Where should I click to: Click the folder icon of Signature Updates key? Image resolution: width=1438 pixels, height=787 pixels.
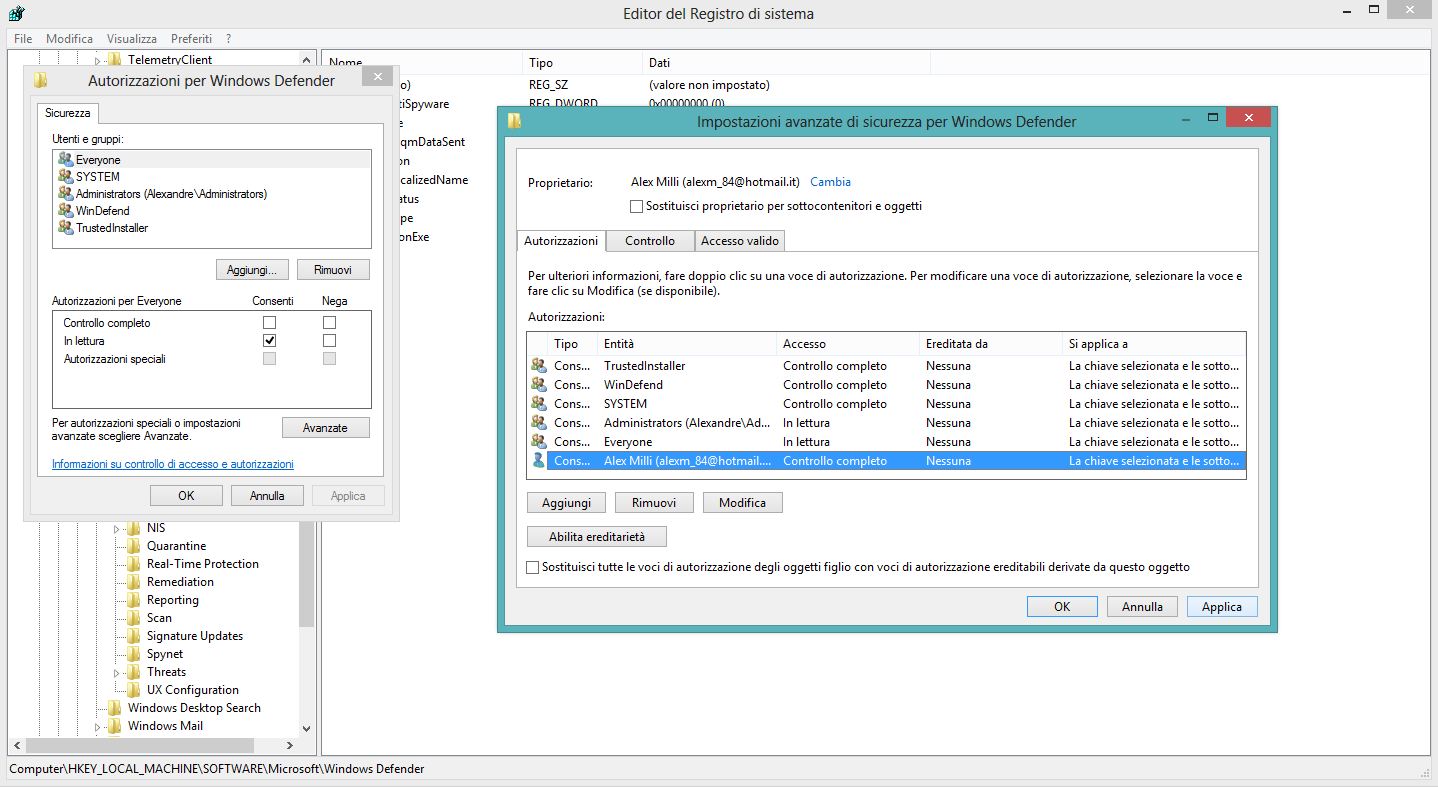point(134,636)
